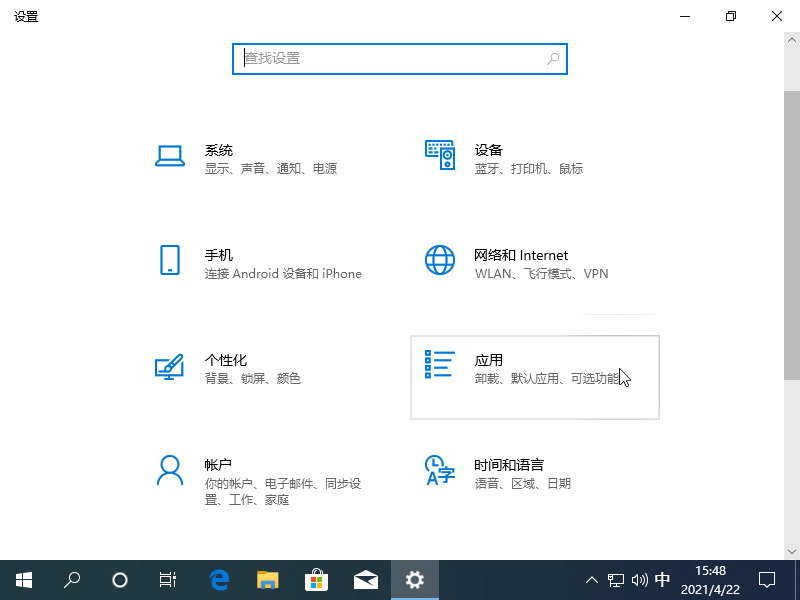Click the search magnifier in settings box
This screenshot has height=600, width=800.
(553, 59)
